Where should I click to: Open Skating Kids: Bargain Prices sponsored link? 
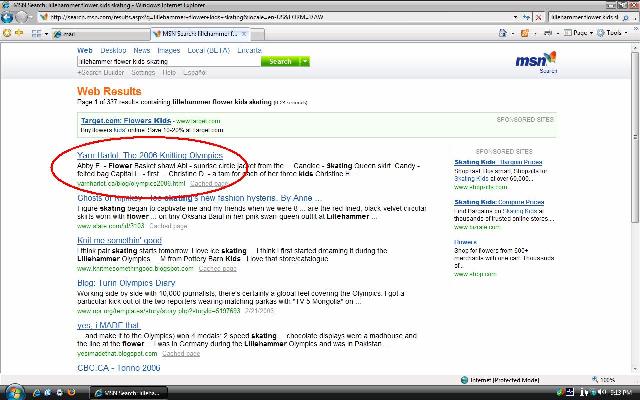click(498, 162)
